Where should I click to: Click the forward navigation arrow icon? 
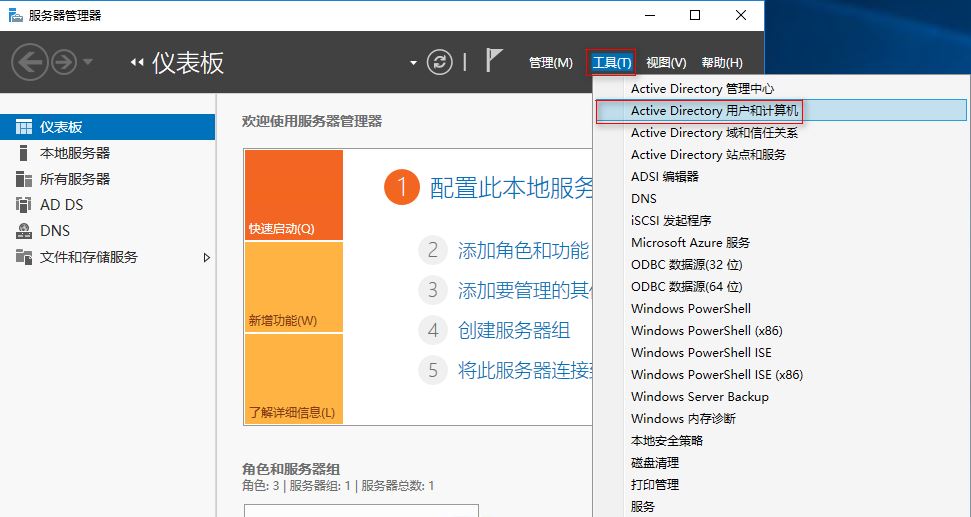[x=64, y=62]
